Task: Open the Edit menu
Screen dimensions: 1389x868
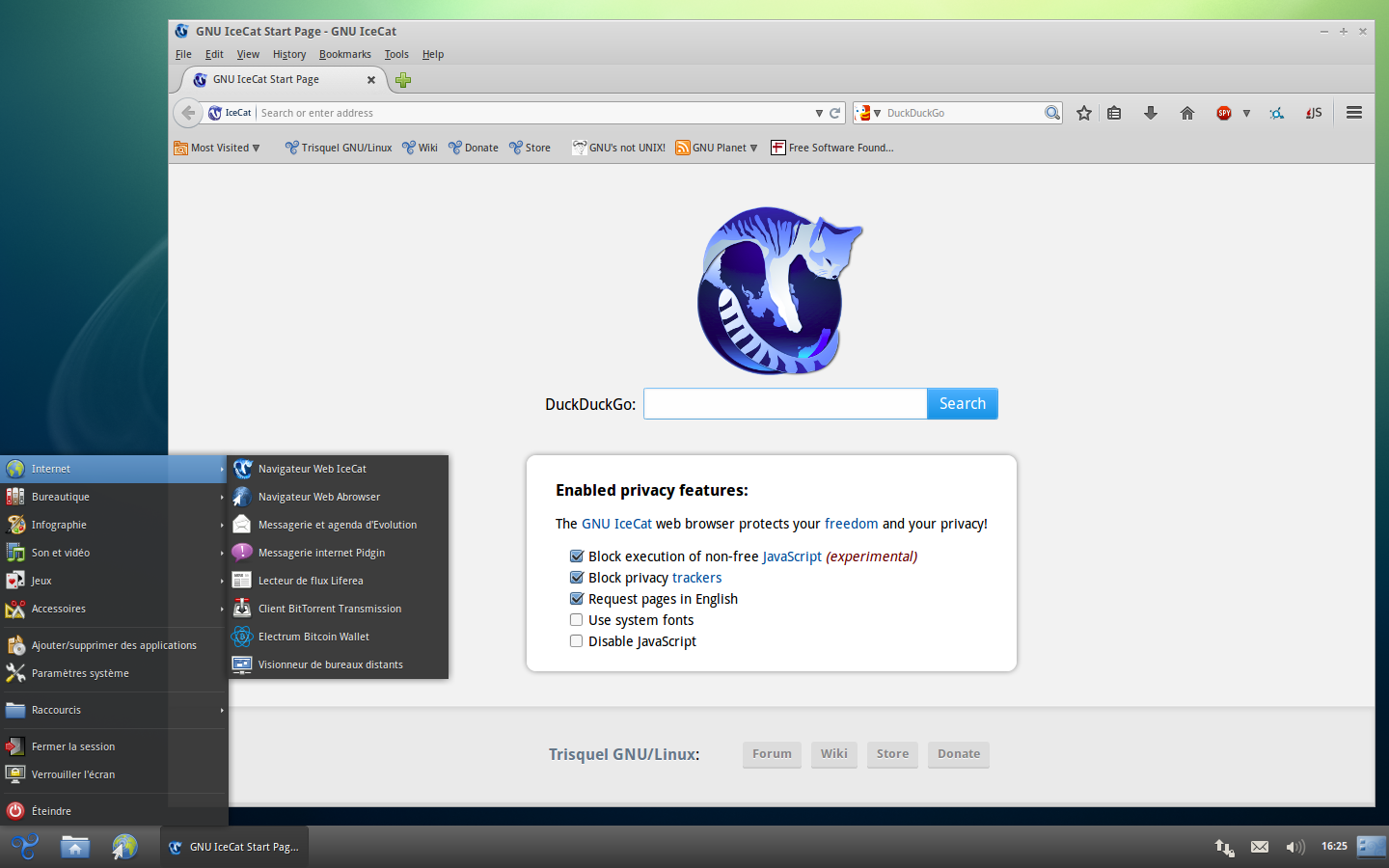Action: [214, 54]
